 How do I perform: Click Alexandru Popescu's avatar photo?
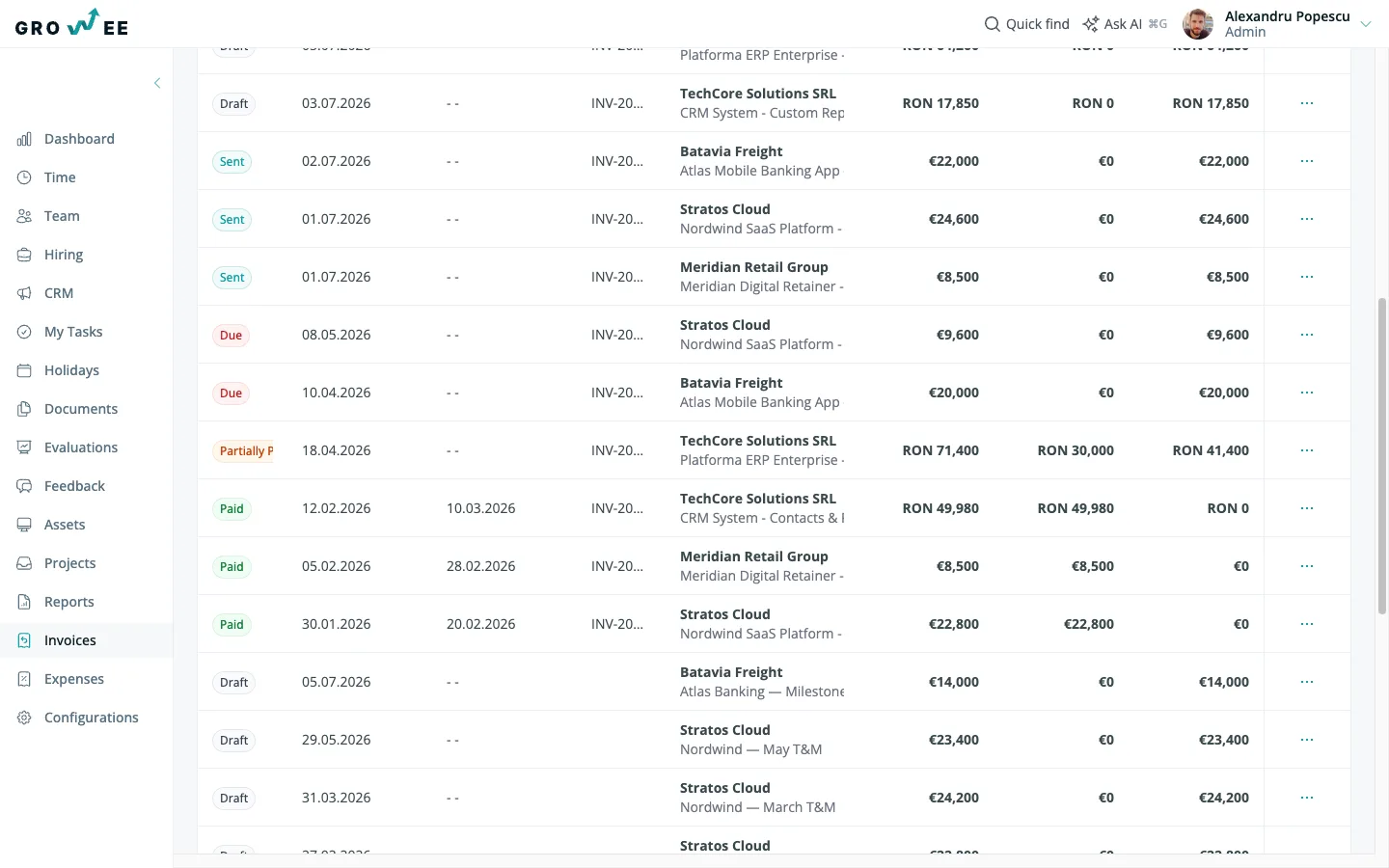click(x=1198, y=24)
